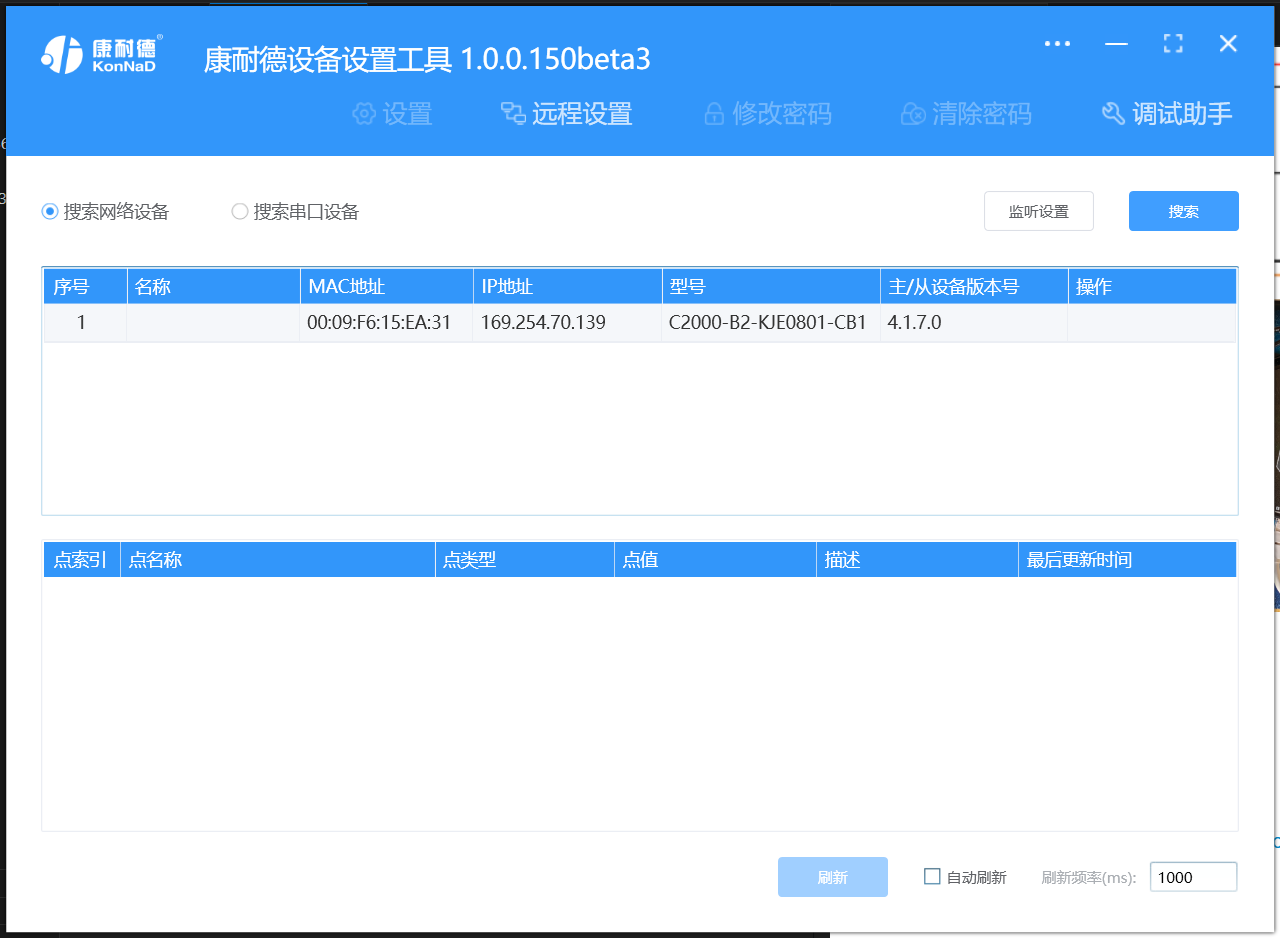Screen dimensions: 1280x938
Task: Click the 远程设置 network icon
Action: 513,114
